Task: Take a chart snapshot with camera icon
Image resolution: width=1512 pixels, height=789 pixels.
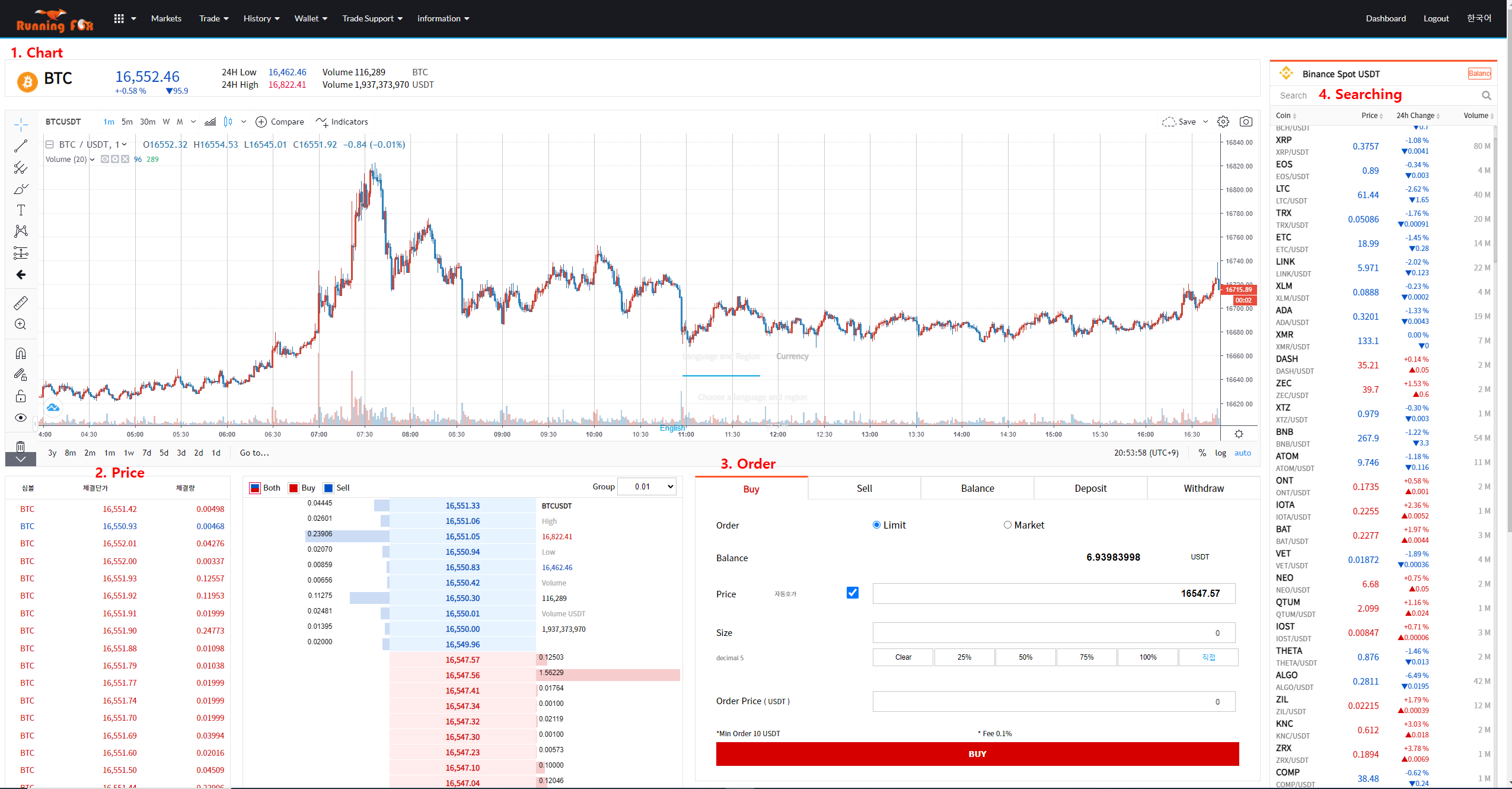Action: pyautogui.click(x=1246, y=122)
